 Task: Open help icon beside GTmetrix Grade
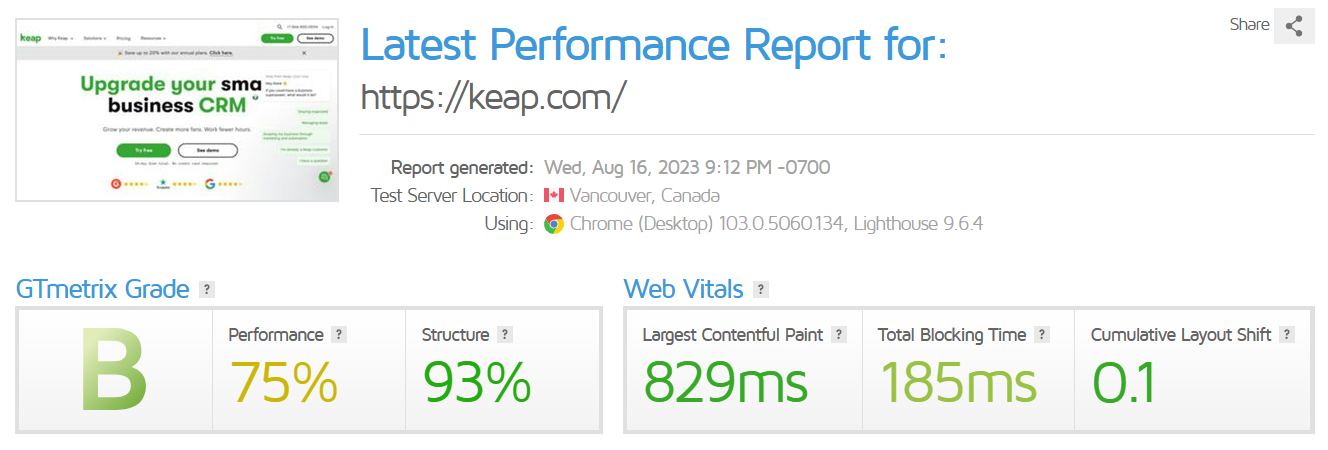point(207,290)
